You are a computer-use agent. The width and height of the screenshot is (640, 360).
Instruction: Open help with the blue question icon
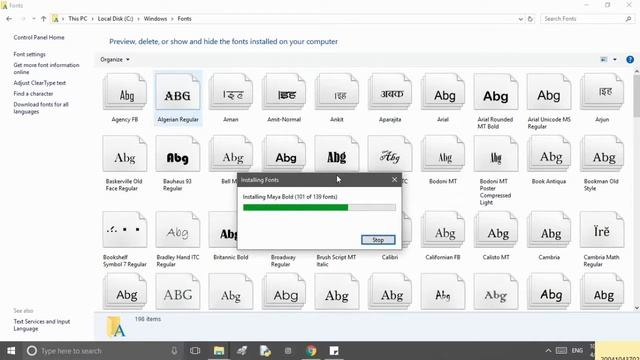click(x=630, y=60)
